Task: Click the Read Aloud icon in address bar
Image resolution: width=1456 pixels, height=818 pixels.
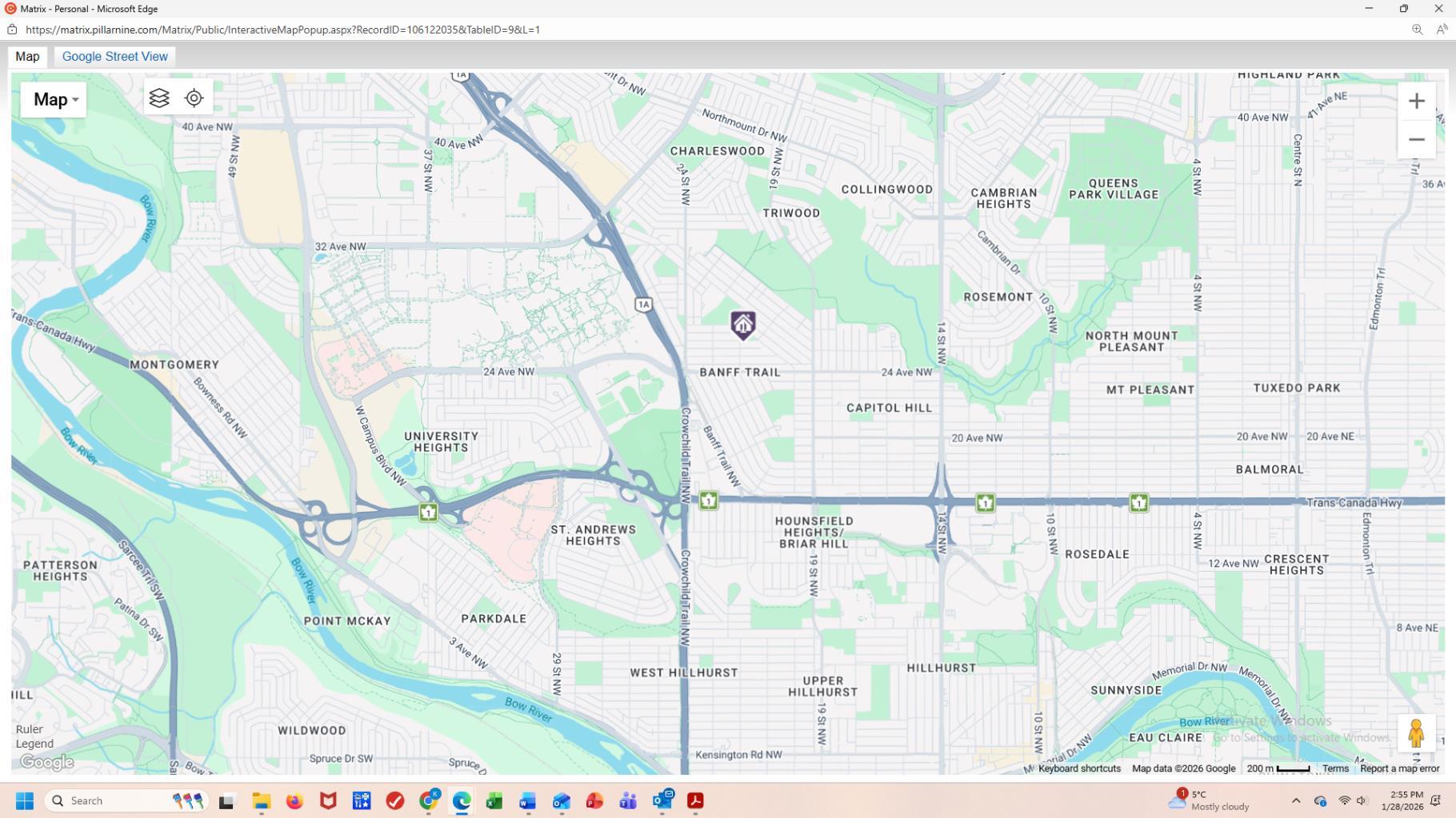Action: [x=1442, y=30]
